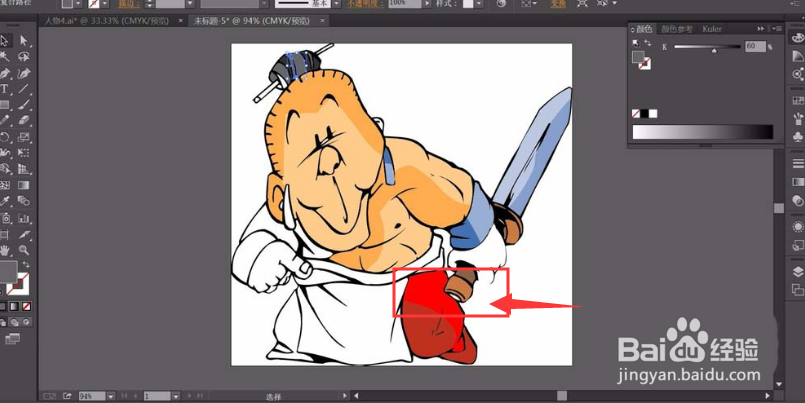Pick the black swatch in Color panel
Screen dimensions: 805x403
pyautogui.click(x=644, y=114)
